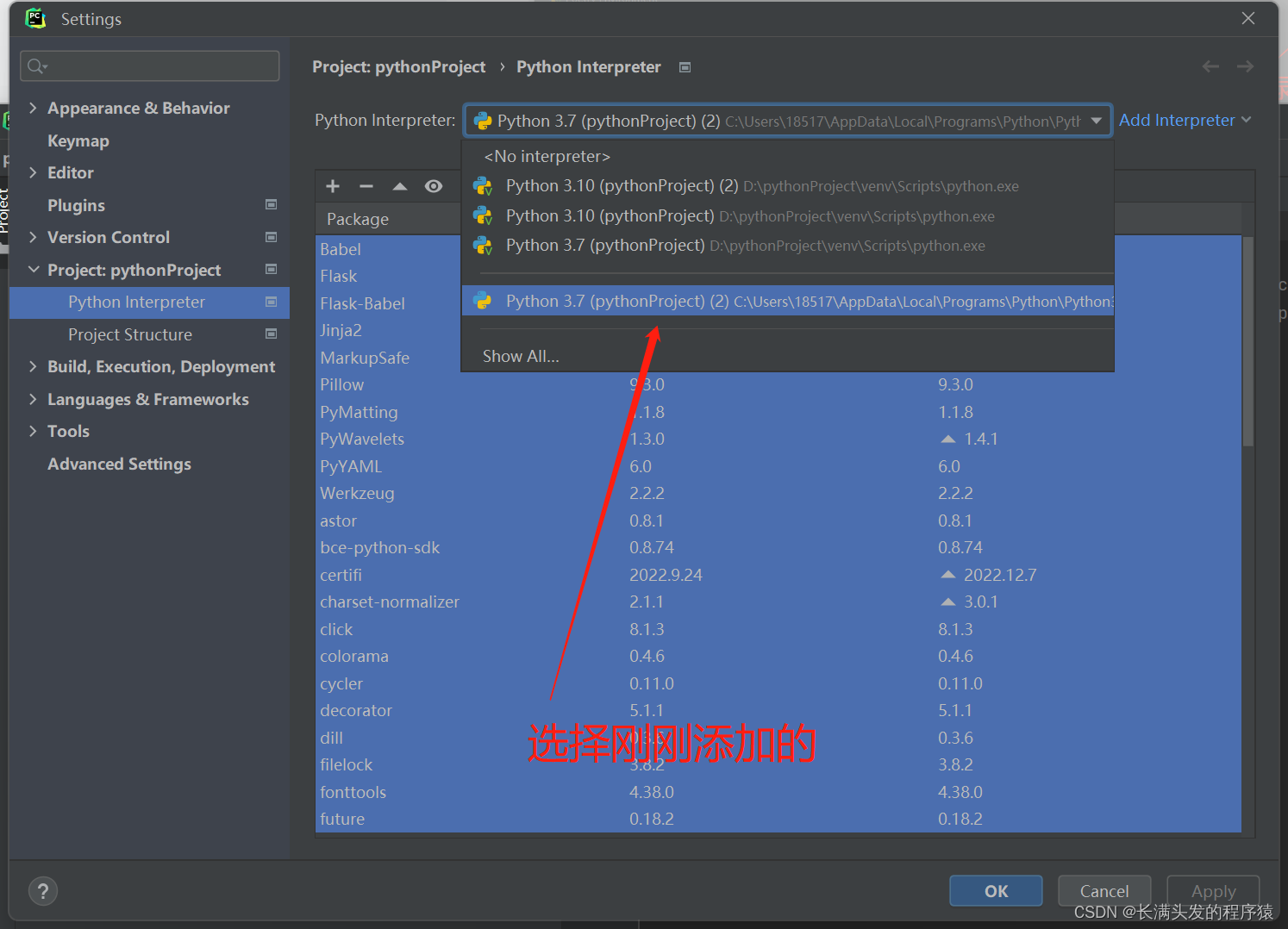Select the Werkzeug package row
This screenshot has height=929, width=1288.
tap(778, 493)
